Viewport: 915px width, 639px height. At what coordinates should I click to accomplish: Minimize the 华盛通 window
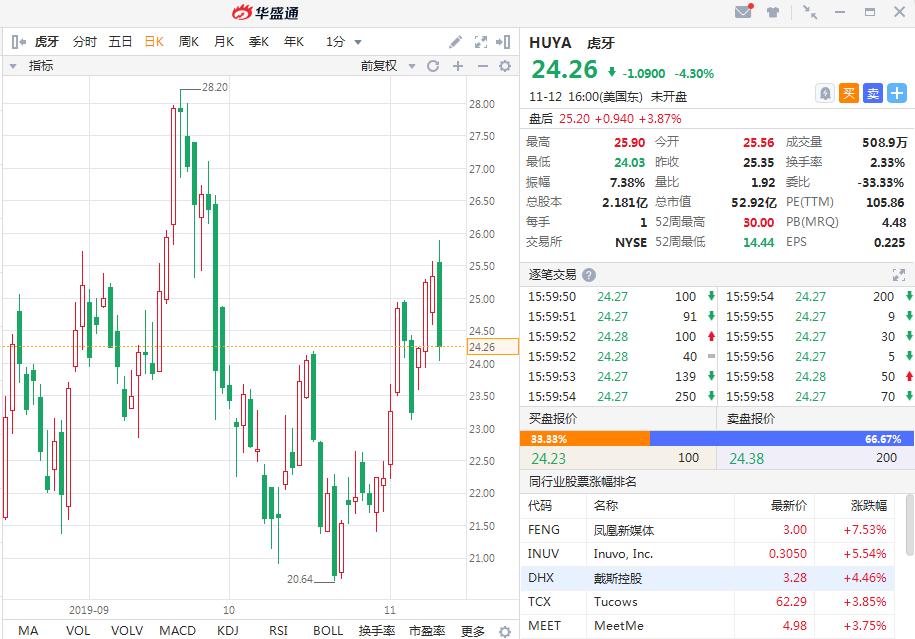point(840,12)
